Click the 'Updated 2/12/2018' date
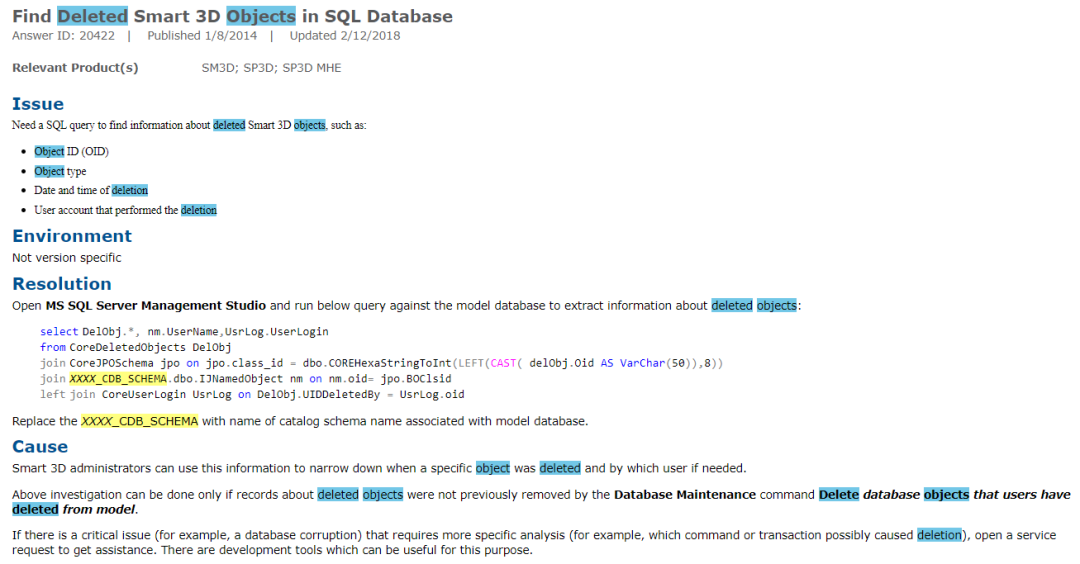The height and width of the screenshot is (564, 1080). coord(344,36)
